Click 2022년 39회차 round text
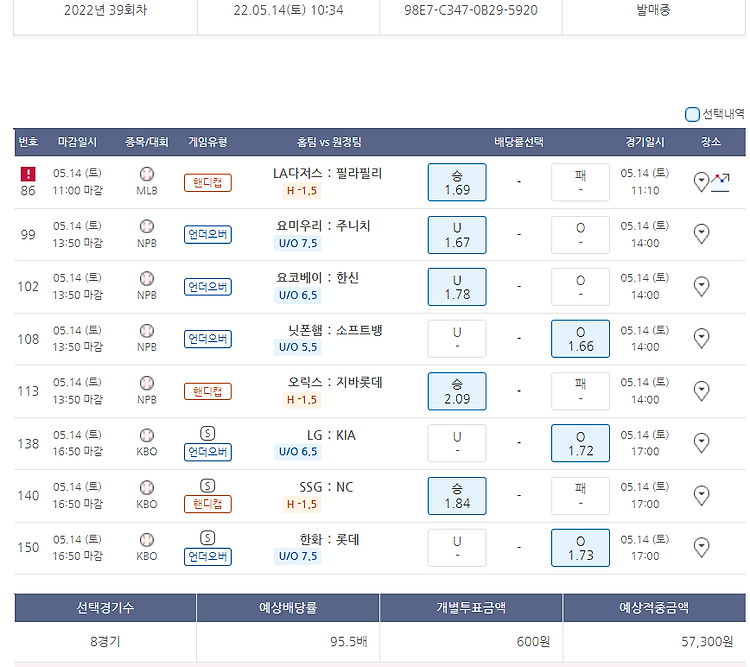The image size is (750, 667). [105, 10]
